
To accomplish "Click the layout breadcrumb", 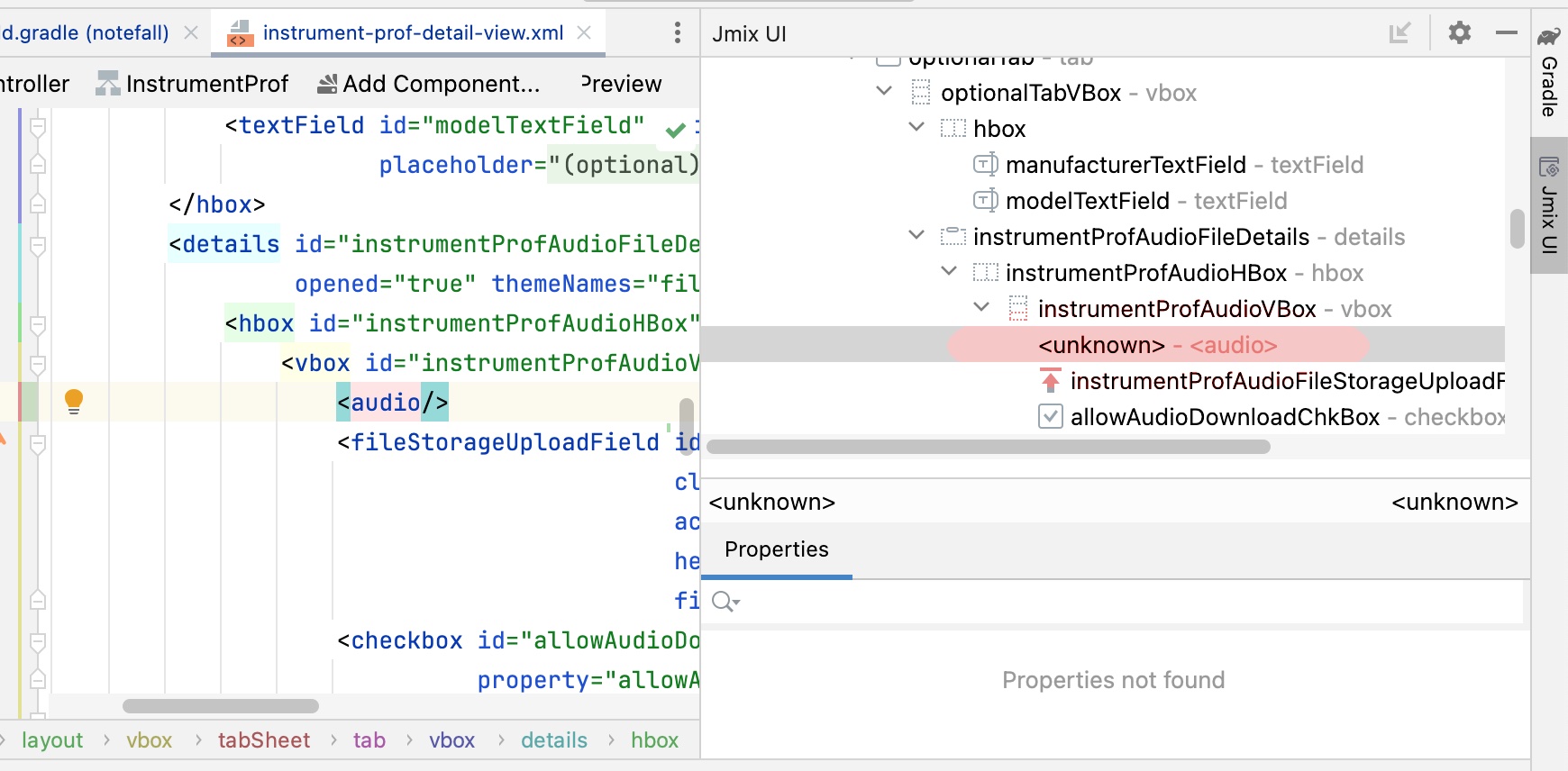I will pyautogui.click(x=52, y=740).
